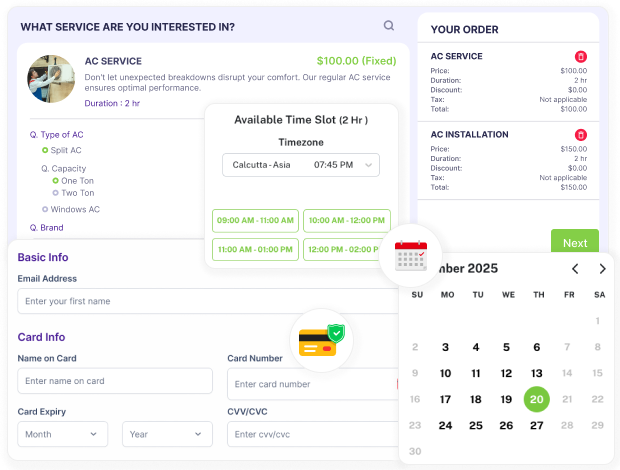Go to the previous calendar month
Image resolution: width=620 pixels, height=470 pixels.
(x=575, y=269)
